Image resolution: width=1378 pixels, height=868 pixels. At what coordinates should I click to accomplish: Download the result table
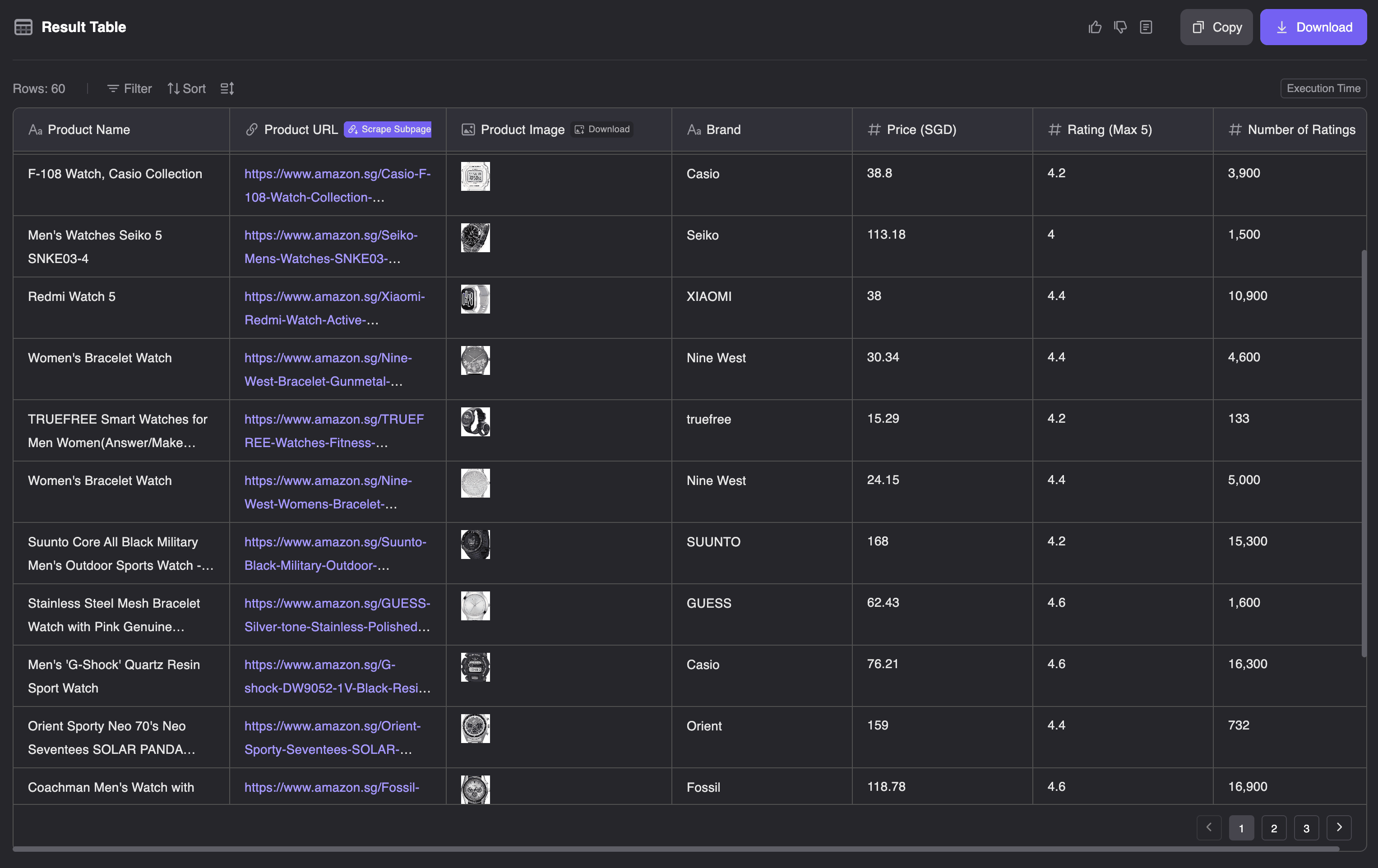pyautogui.click(x=1313, y=27)
